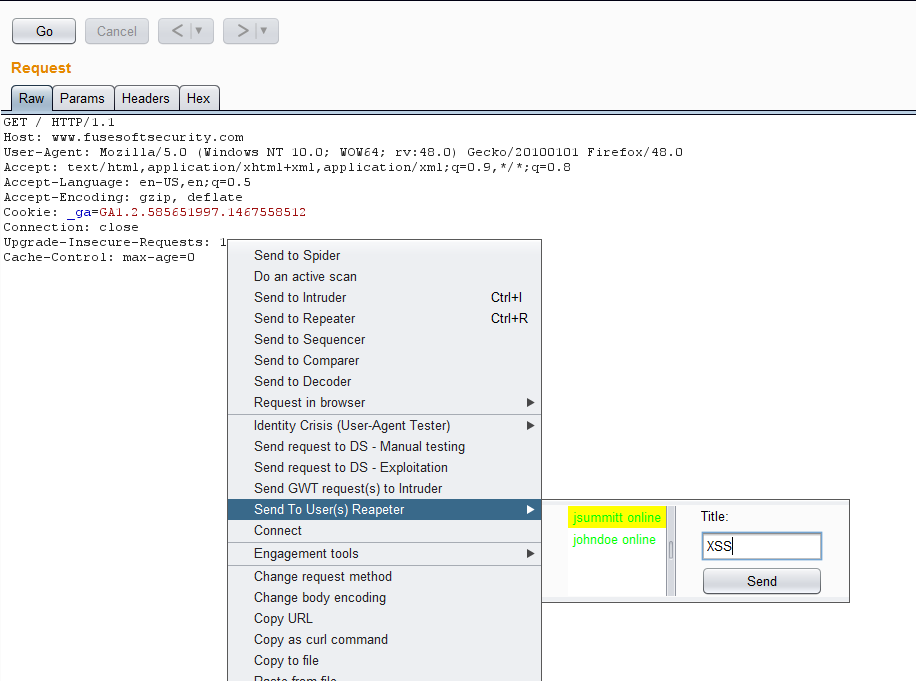This screenshot has width=916, height=681.
Task: Choose Copy to file
Action: [384, 661]
